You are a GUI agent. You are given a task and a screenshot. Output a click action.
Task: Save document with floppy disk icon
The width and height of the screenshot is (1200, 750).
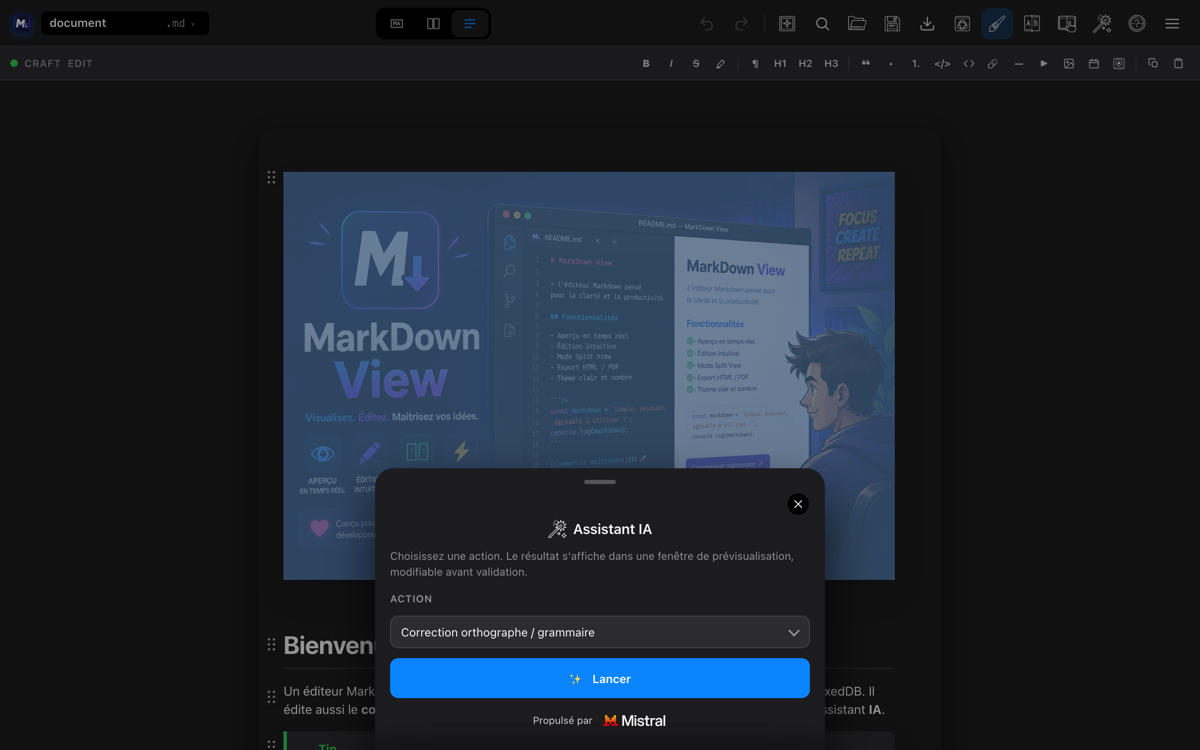point(892,23)
